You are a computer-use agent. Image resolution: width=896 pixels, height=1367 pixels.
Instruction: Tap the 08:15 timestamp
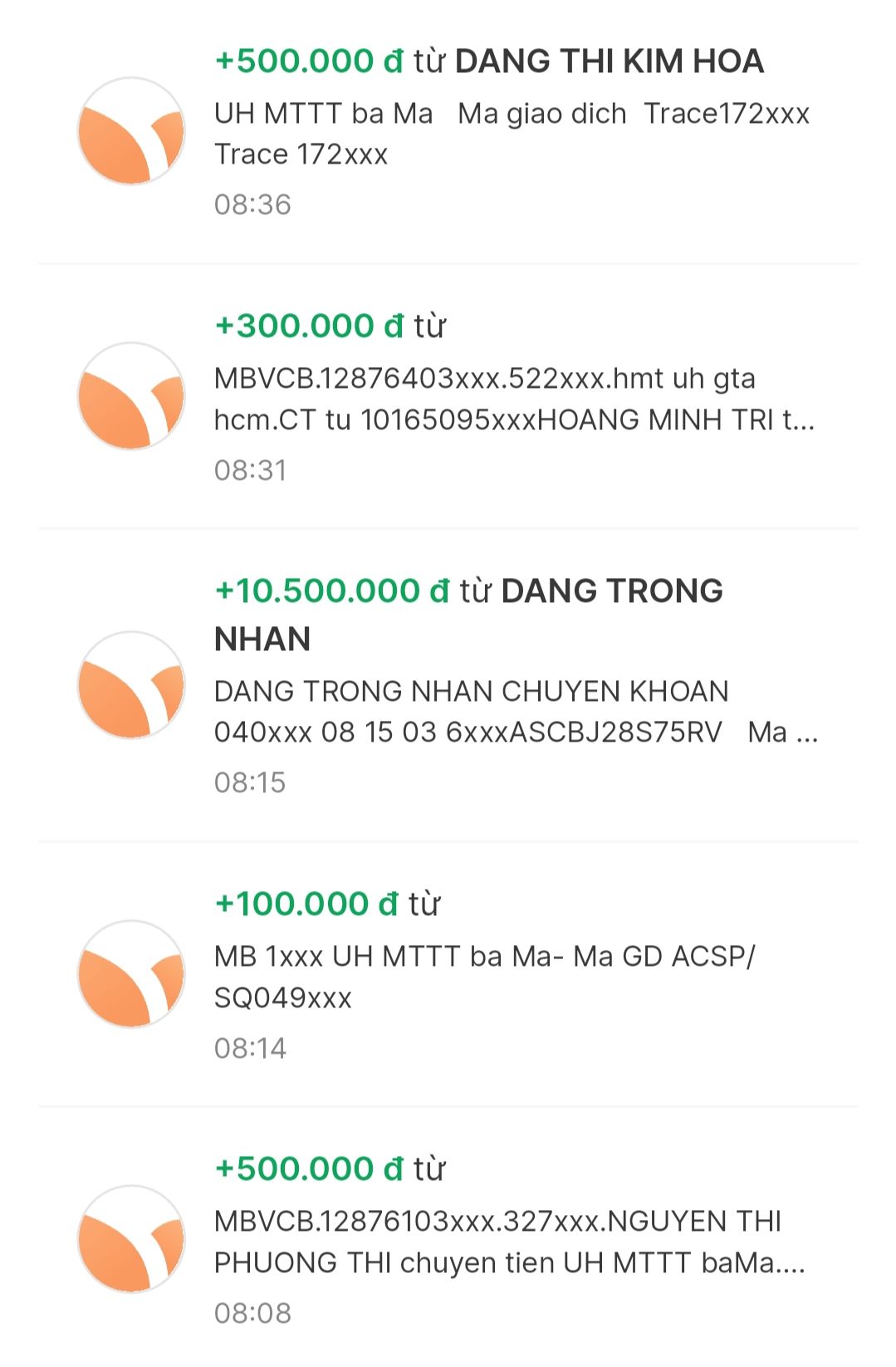(x=250, y=782)
